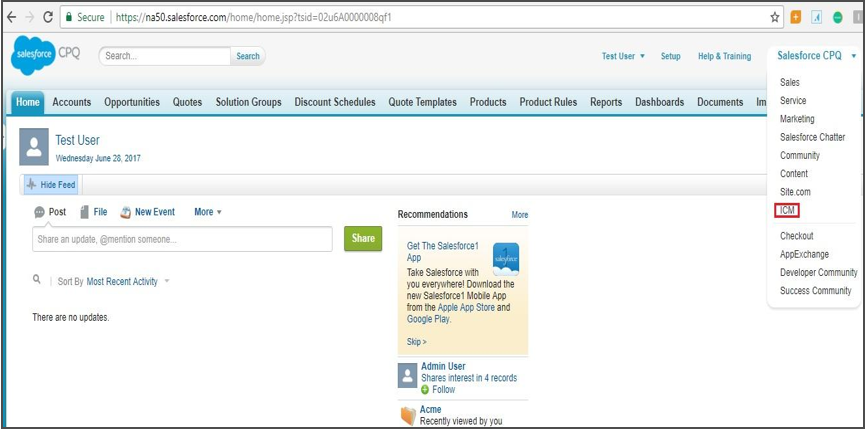Click the feed search magnifier icon
Screen dimensions: 867x431
click(x=37, y=281)
